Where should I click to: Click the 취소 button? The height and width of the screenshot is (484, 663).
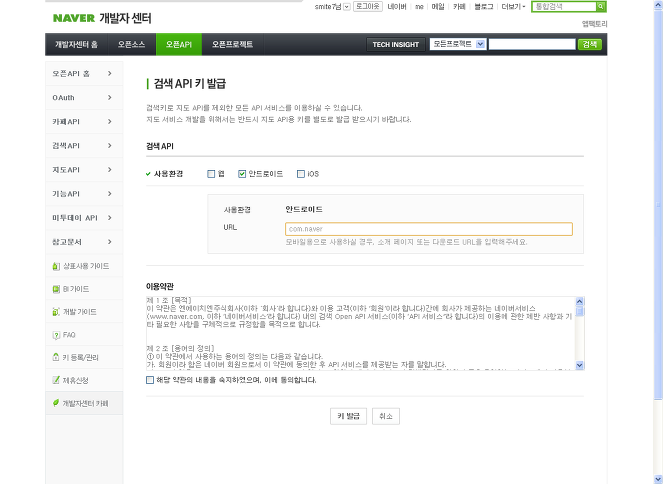pos(386,416)
